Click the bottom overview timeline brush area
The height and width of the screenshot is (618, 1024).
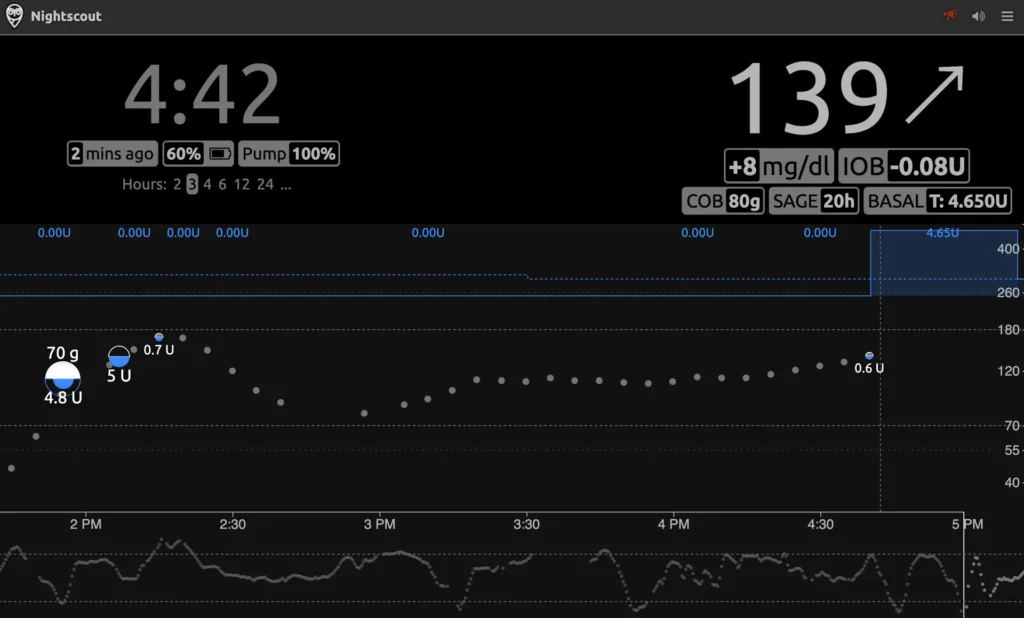(480, 575)
